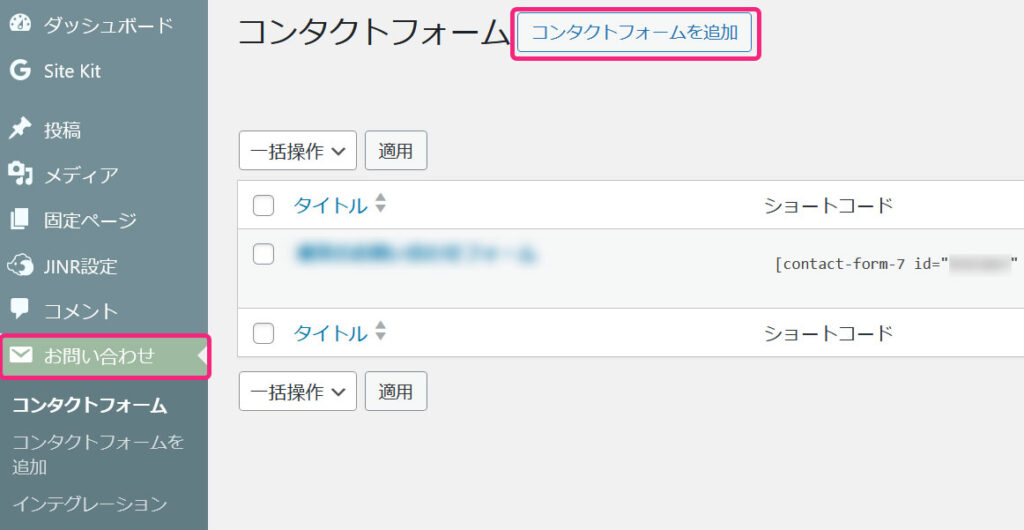Click the Dashboard gauge icon
The width and height of the screenshot is (1024, 530).
click(20, 25)
